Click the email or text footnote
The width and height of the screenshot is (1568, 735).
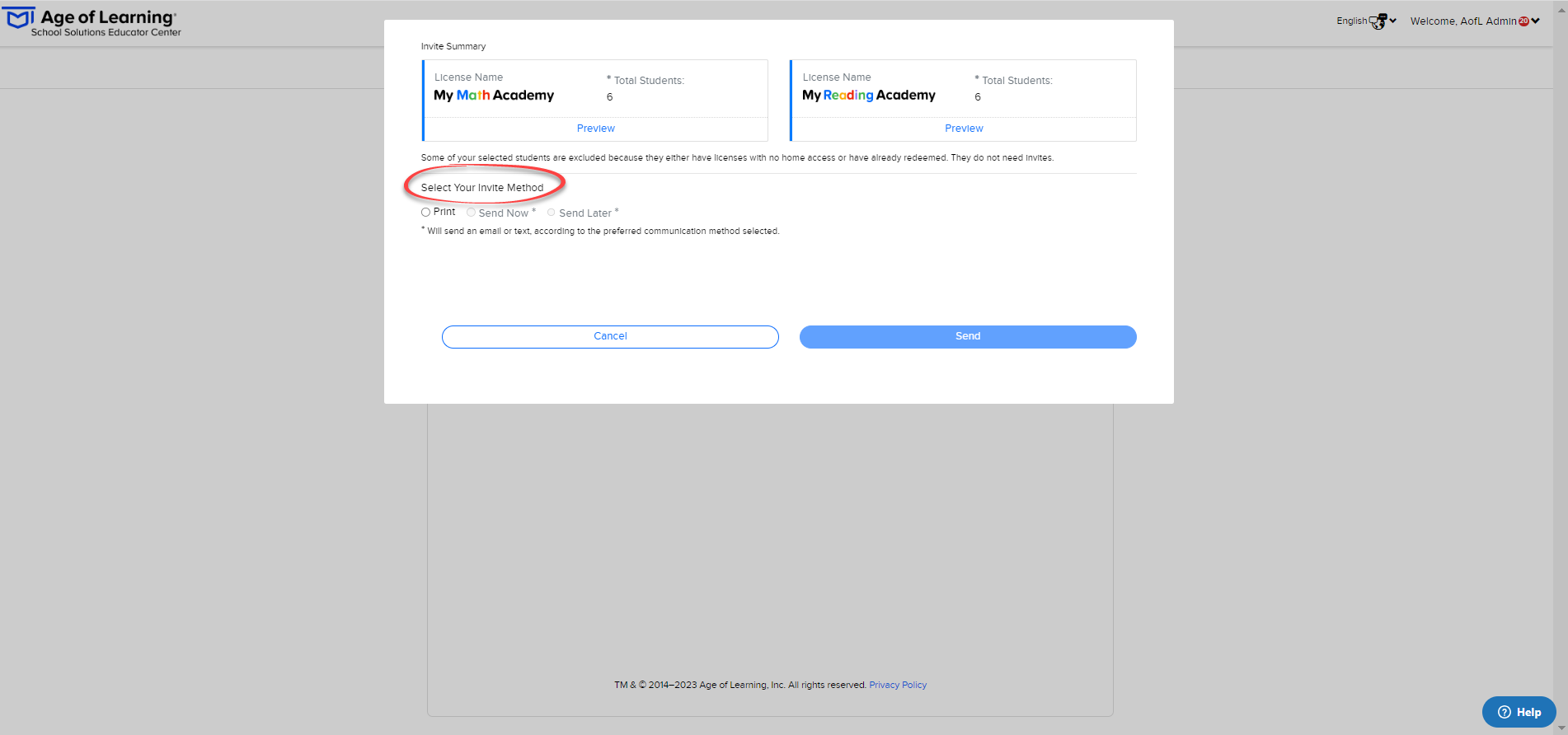pos(600,231)
